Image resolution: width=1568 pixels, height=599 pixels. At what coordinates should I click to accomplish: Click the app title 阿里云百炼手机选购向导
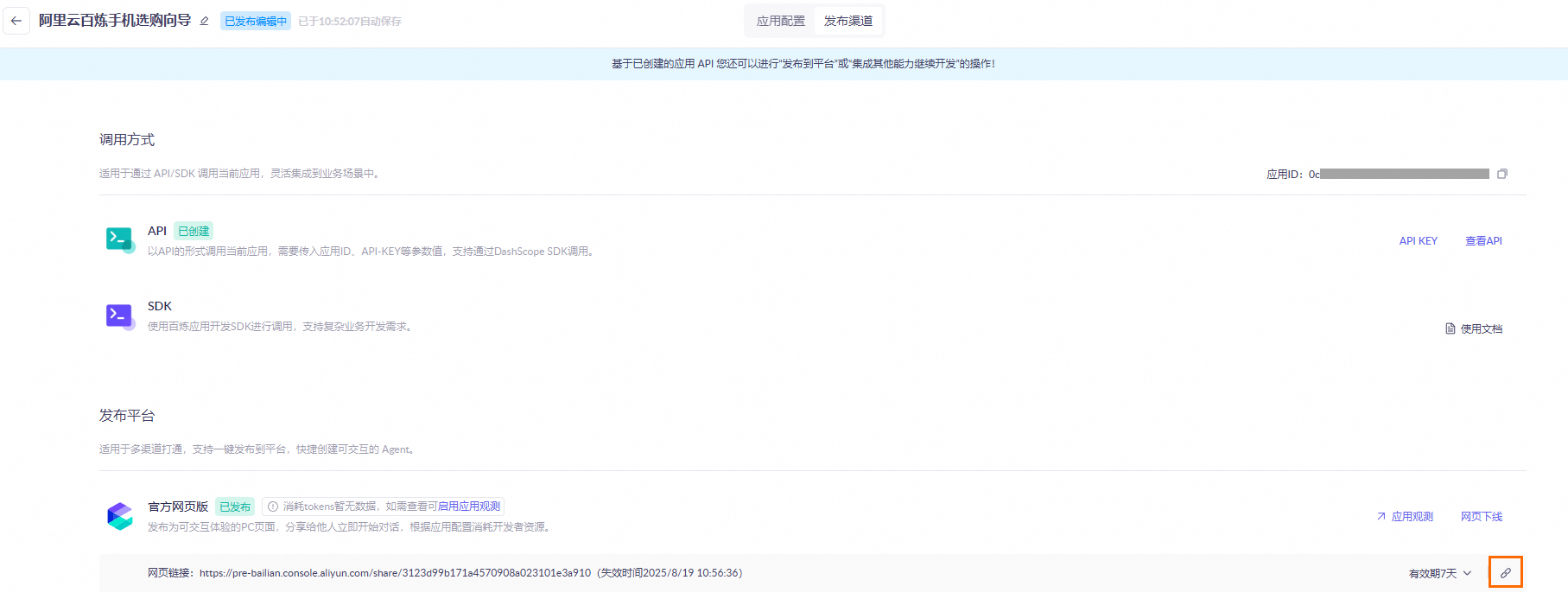pos(115,20)
